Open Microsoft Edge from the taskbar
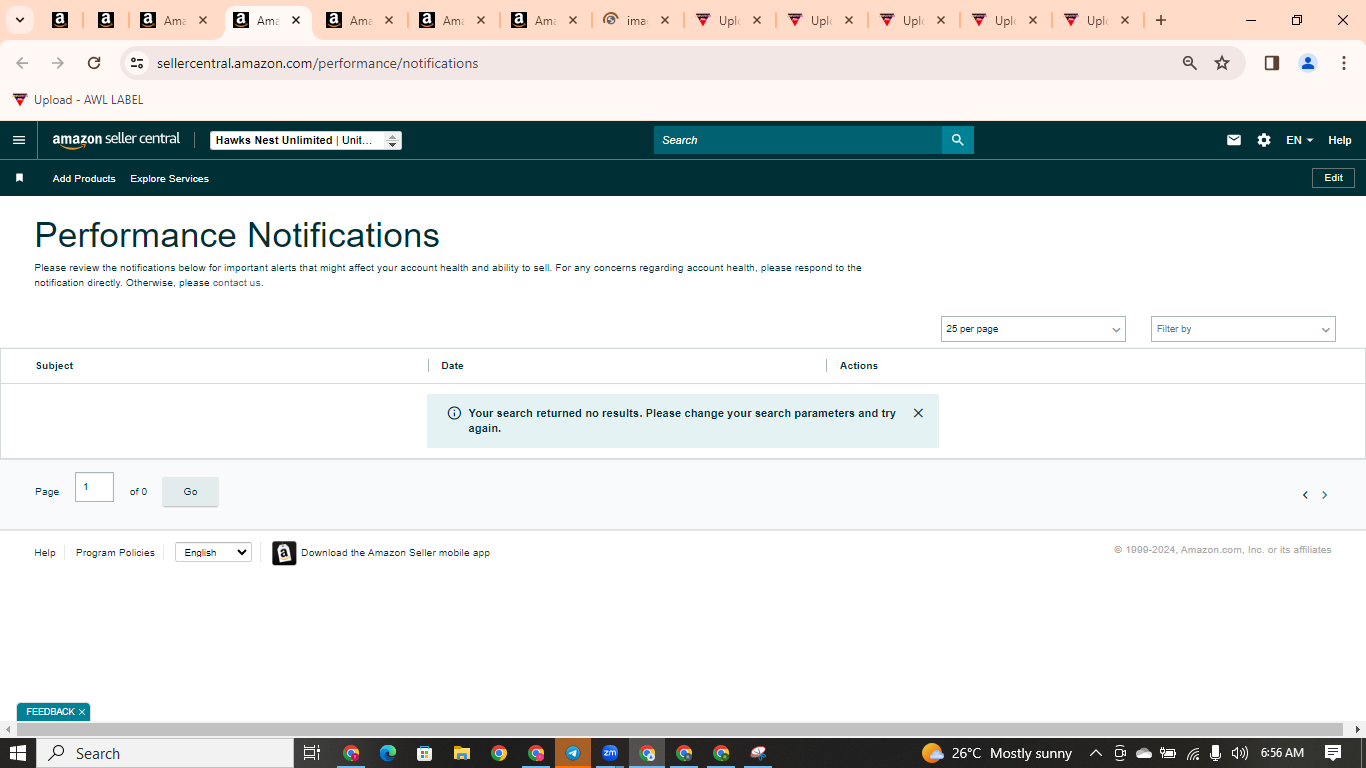This screenshot has height=768, width=1366. [x=388, y=753]
